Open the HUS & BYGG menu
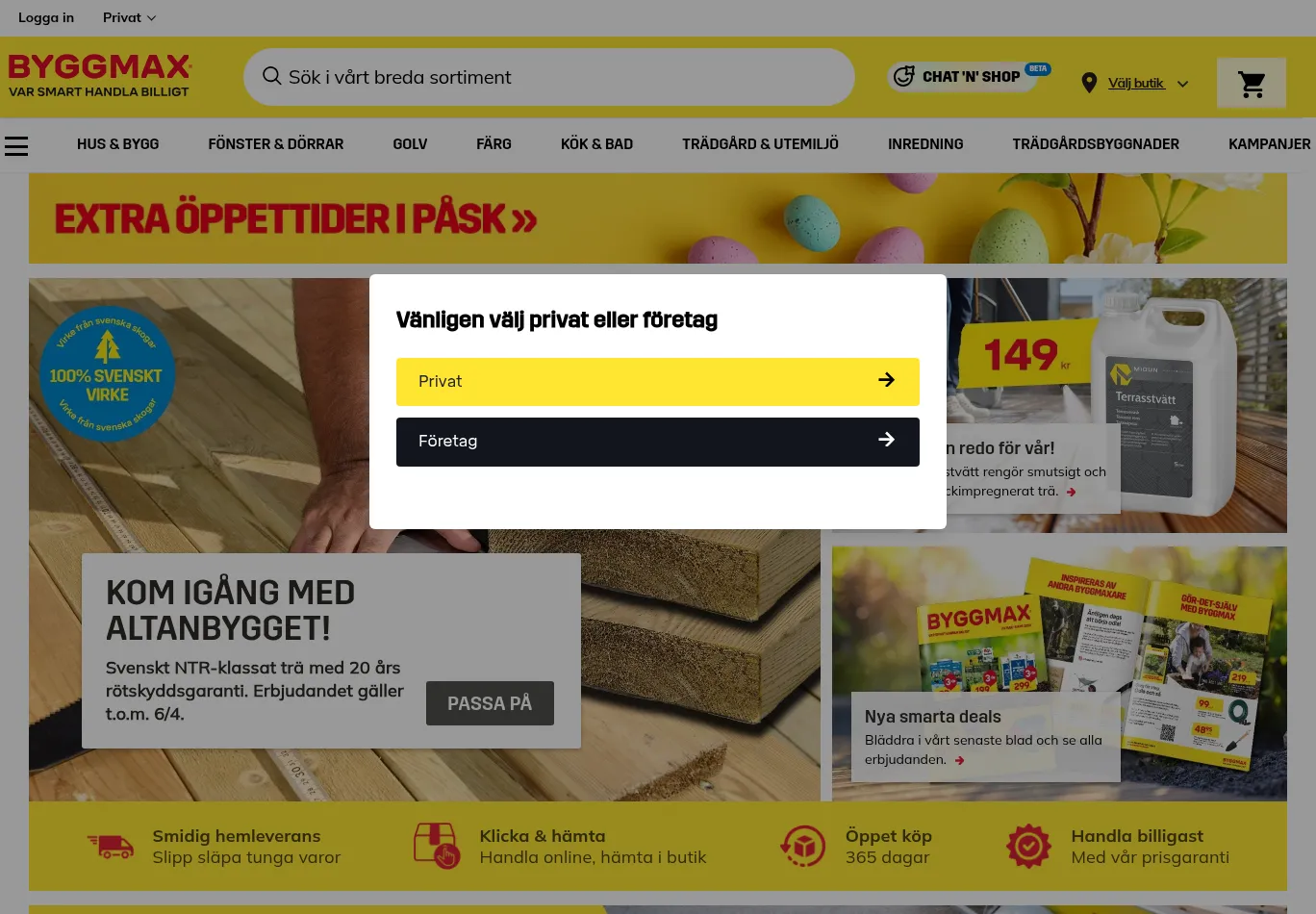The image size is (1316, 914). [x=118, y=144]
